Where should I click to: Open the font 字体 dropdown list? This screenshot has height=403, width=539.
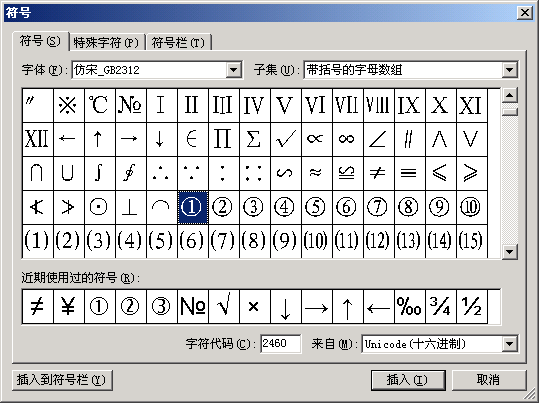click(x=233, y=70)
